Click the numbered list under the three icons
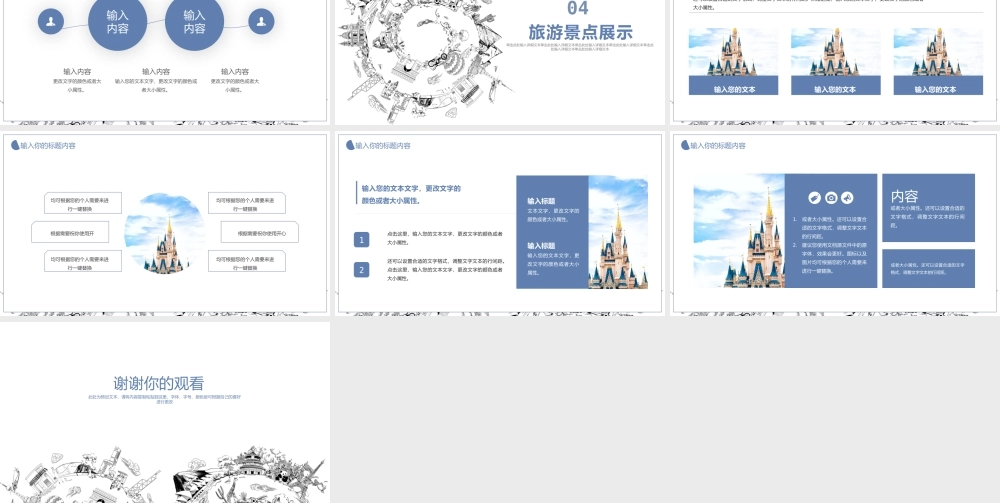 [830, 245]
